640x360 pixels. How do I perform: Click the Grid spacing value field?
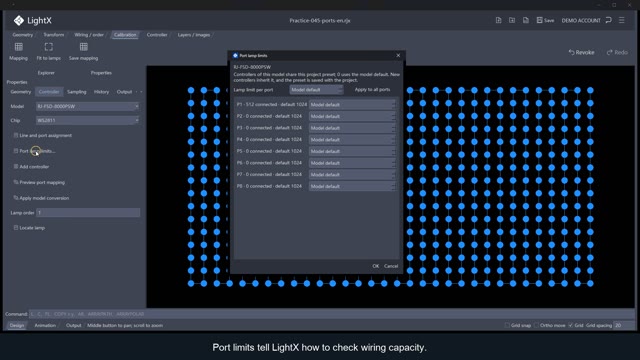[624, 325]
